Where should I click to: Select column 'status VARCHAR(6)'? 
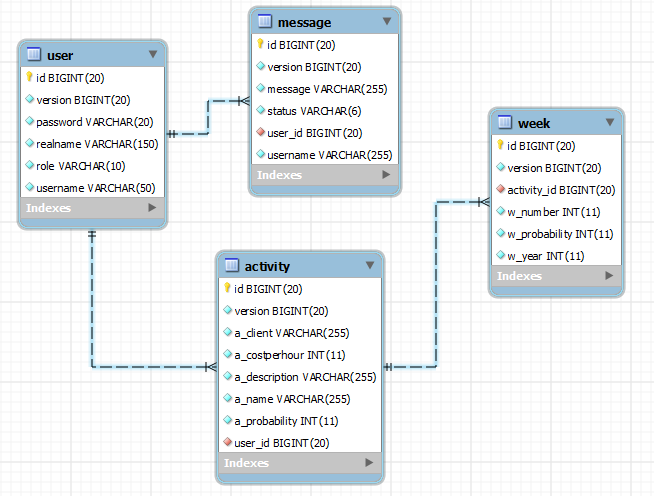[x=314, y=111]
